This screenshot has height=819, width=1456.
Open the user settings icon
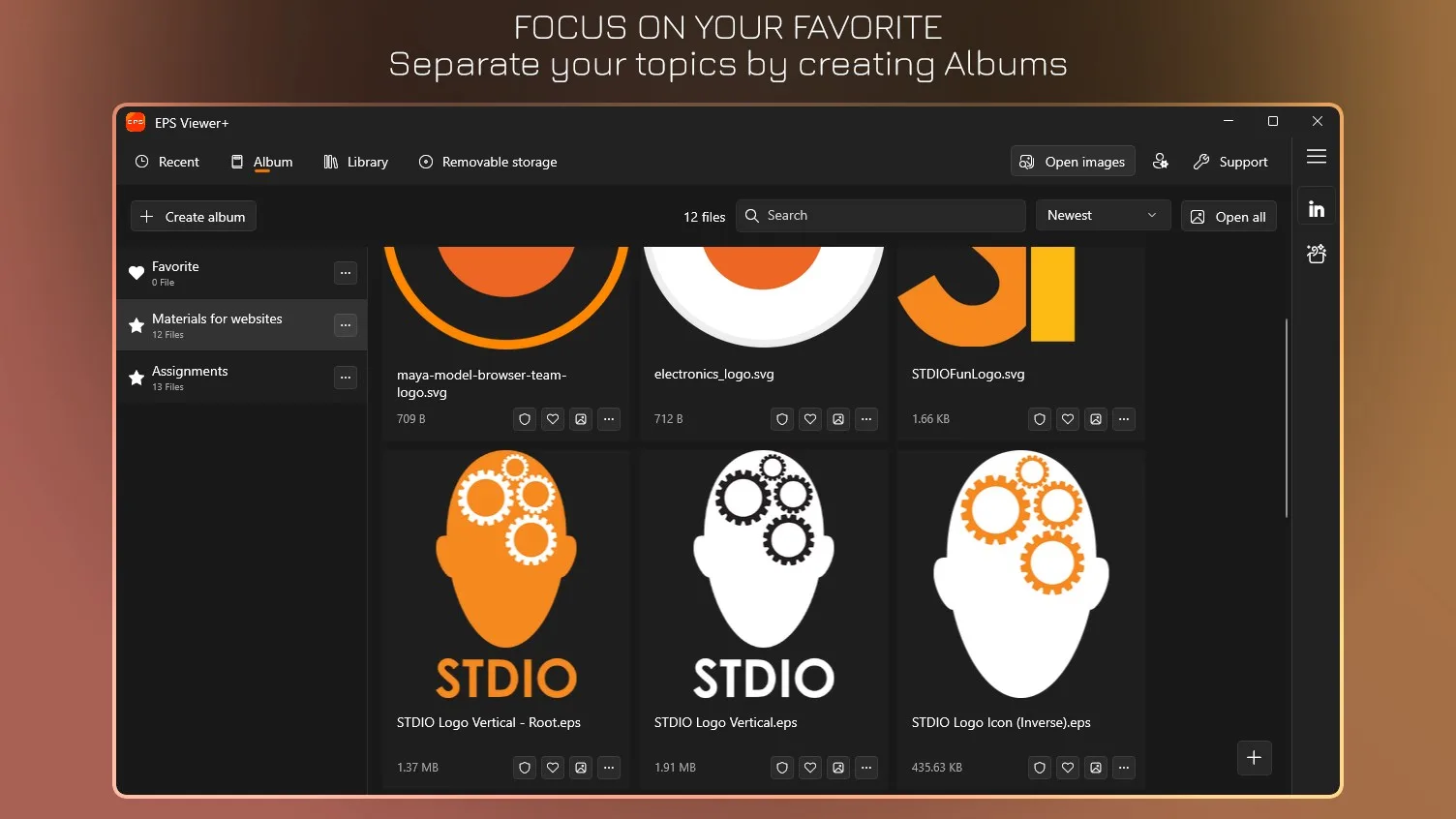1161,162
